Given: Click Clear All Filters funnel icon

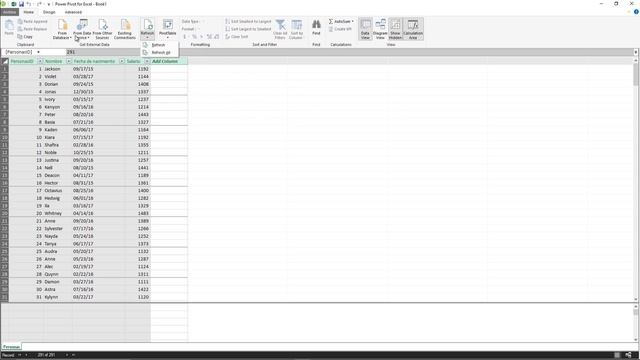Looking at the screenshot, I should [x=280, y=29].
